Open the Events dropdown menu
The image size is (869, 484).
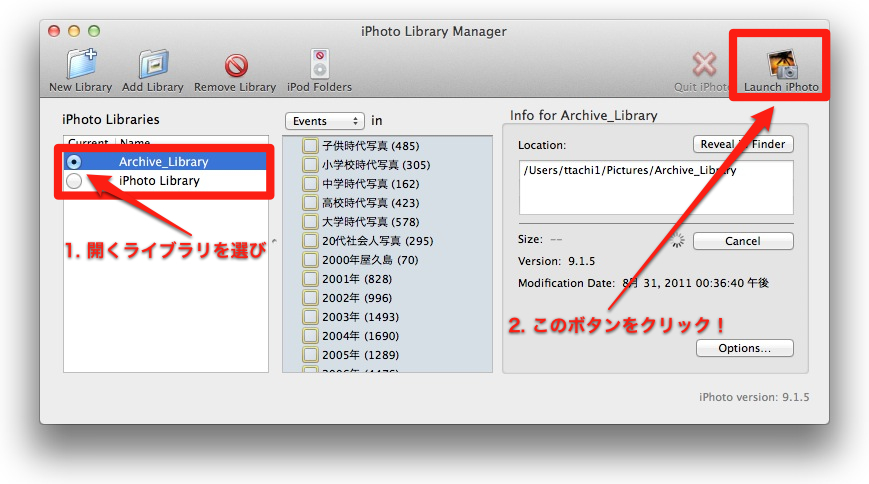324,121
